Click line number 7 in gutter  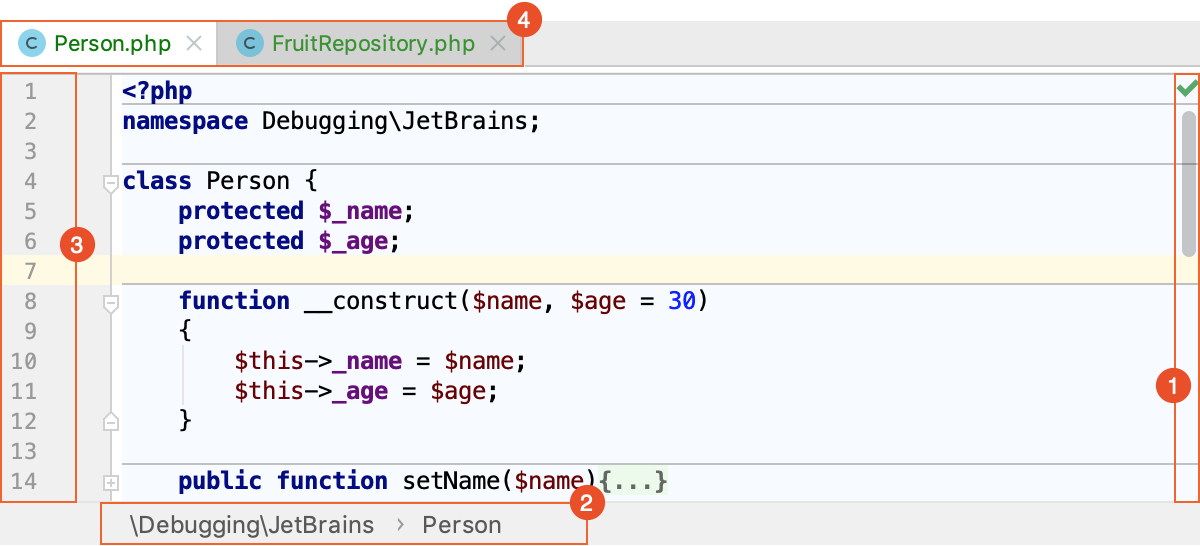click(30, 272)
